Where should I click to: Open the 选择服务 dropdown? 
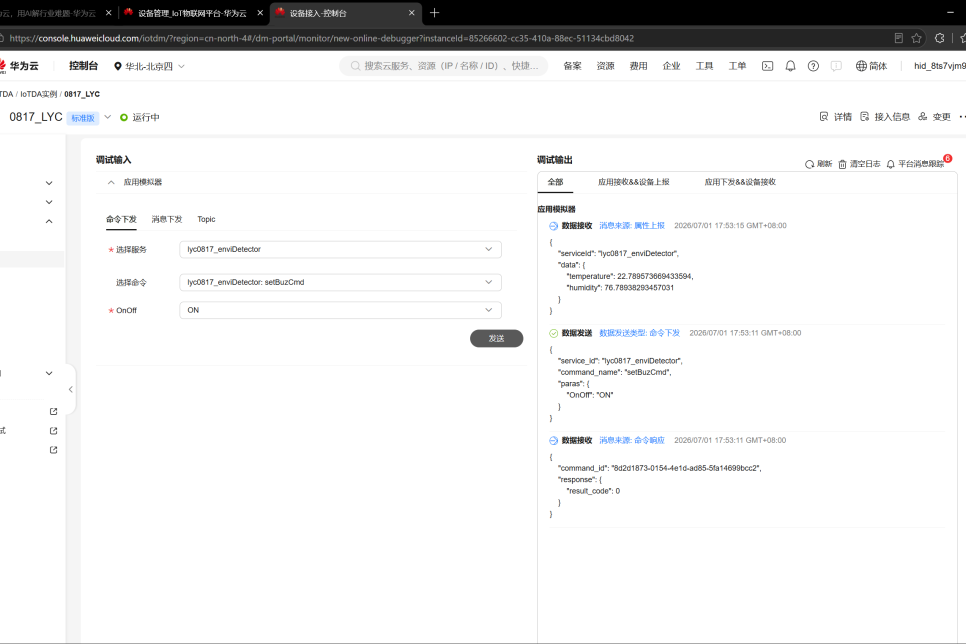tap(340, 250)
